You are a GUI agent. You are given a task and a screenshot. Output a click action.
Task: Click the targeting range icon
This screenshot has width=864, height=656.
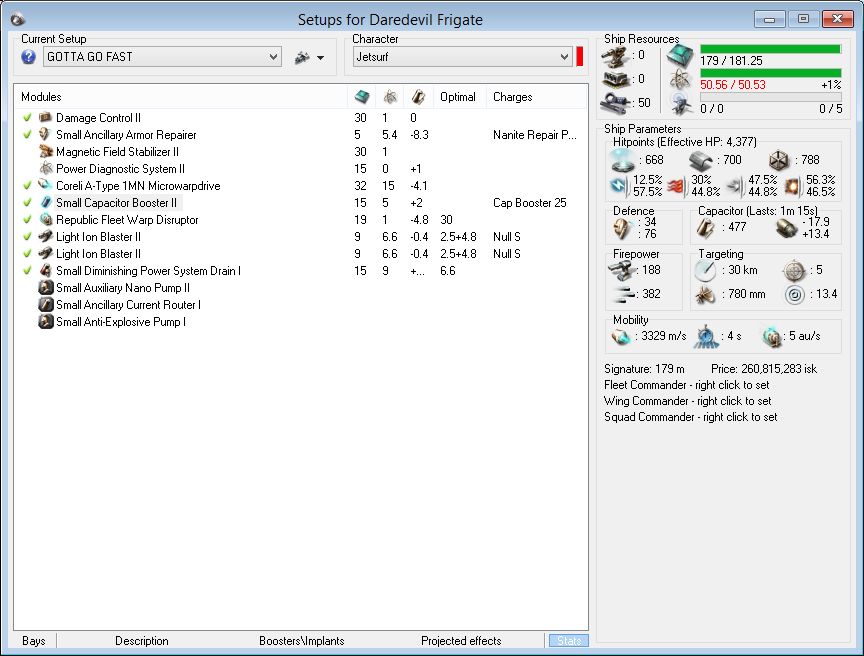click(x=705, y=270)
